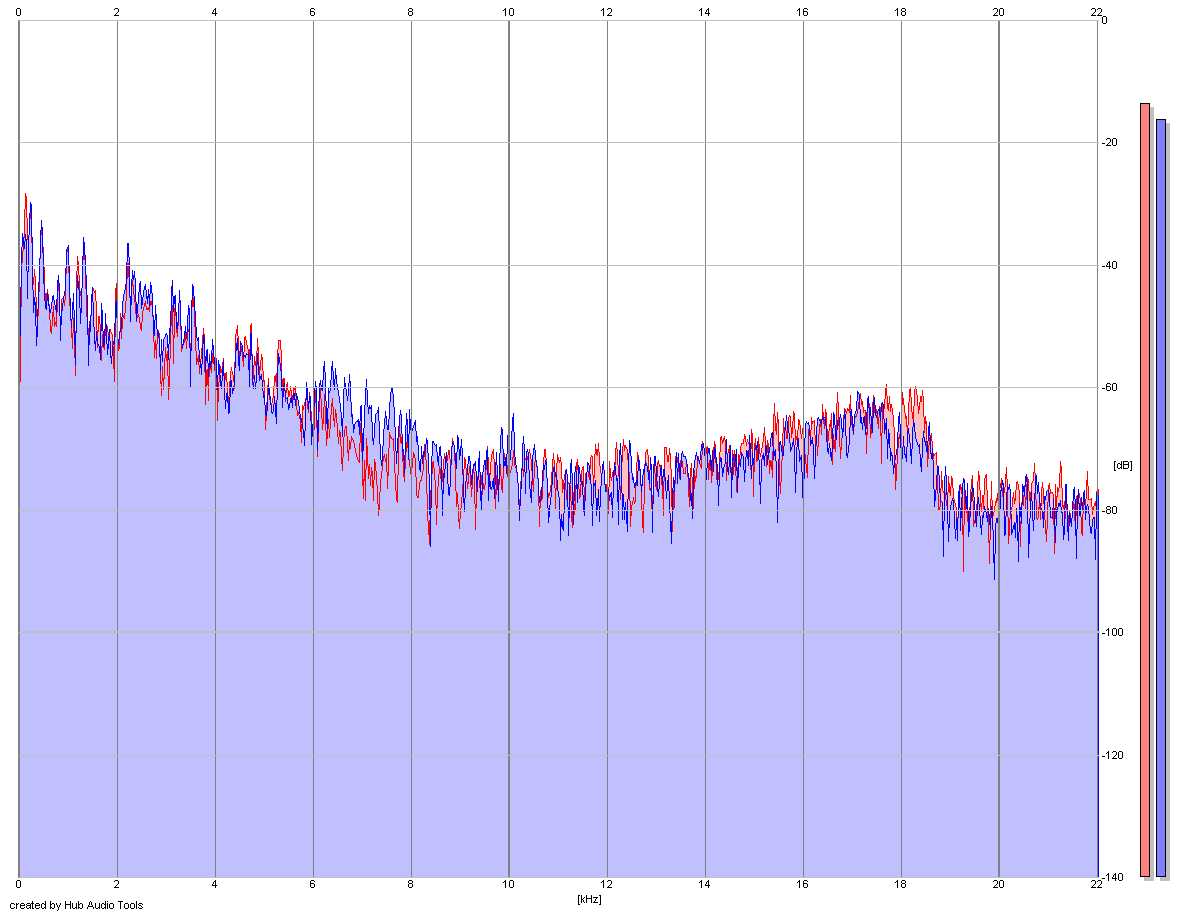
Task: Click the -60 dB scale label
Action: point(1110,387)
